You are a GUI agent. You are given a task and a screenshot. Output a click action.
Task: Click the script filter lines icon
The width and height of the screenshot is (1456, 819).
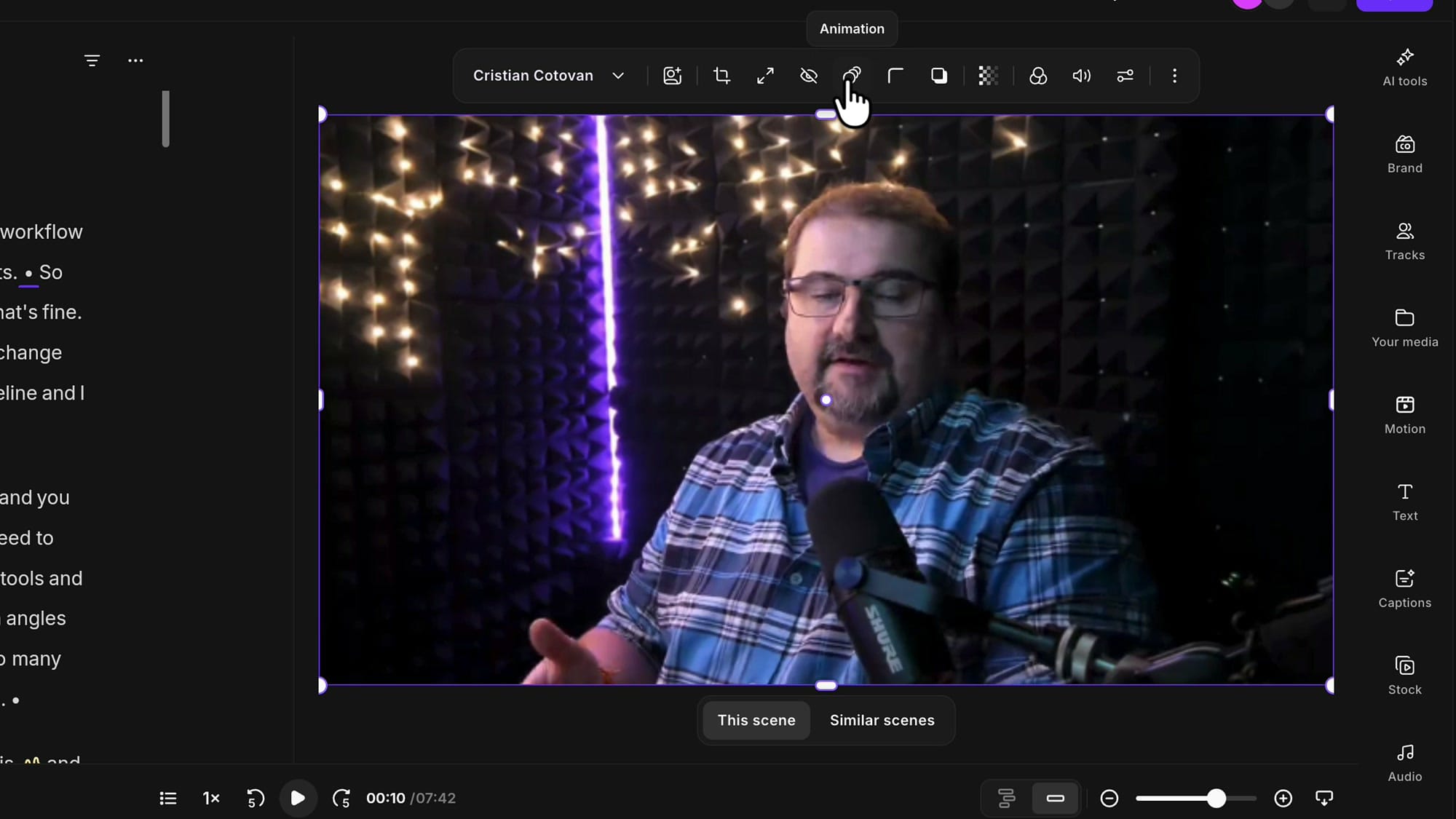pyautogui.click(x=92, y=60)
